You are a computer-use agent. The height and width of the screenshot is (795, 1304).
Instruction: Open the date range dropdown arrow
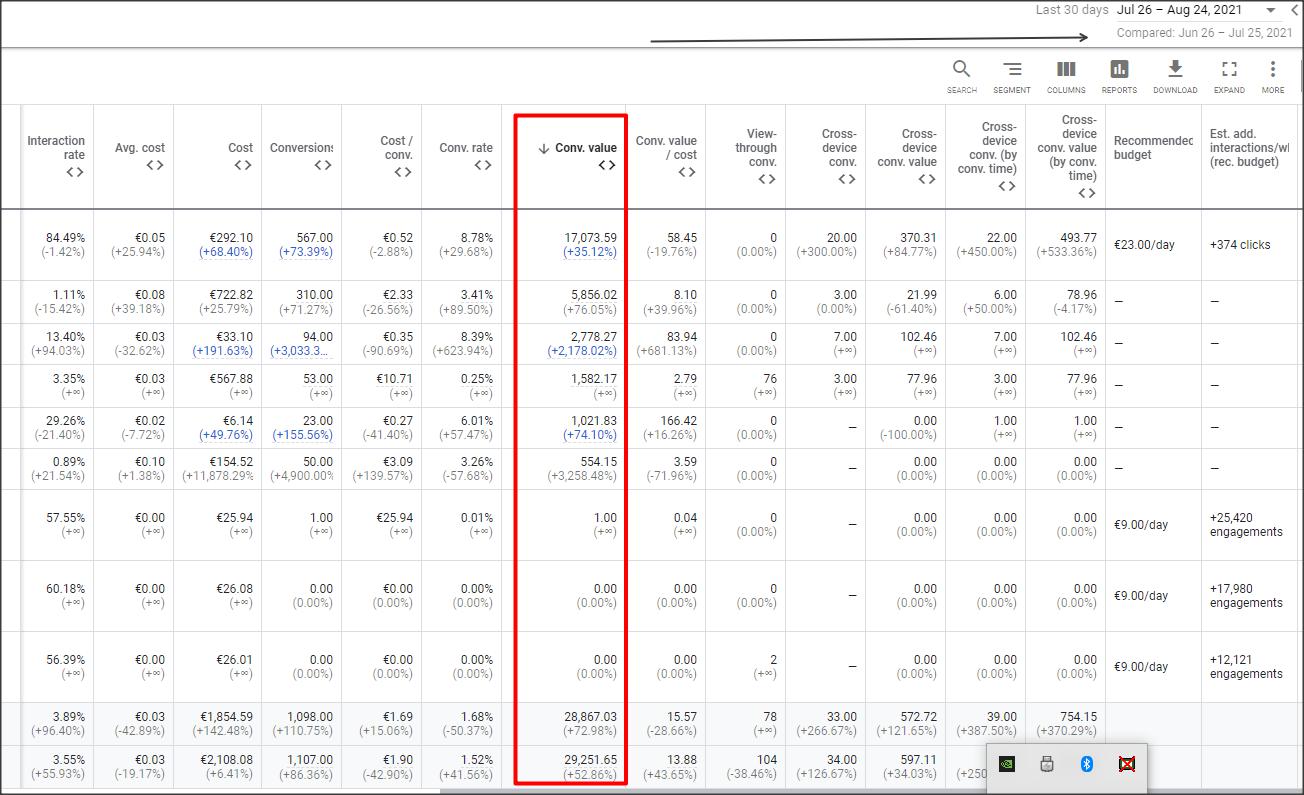(1271, 10)
